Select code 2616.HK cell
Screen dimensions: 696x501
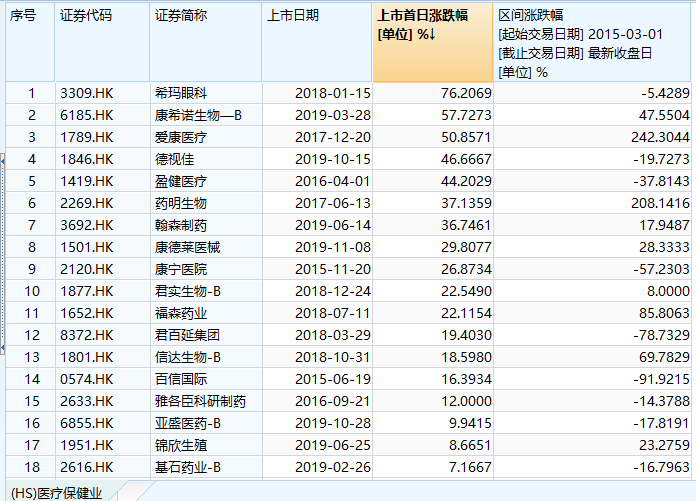(x=103, y=467)
